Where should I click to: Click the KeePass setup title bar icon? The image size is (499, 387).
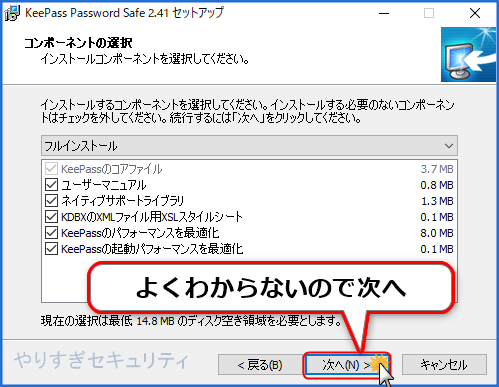pyautogui.click(x=12, y=13)
